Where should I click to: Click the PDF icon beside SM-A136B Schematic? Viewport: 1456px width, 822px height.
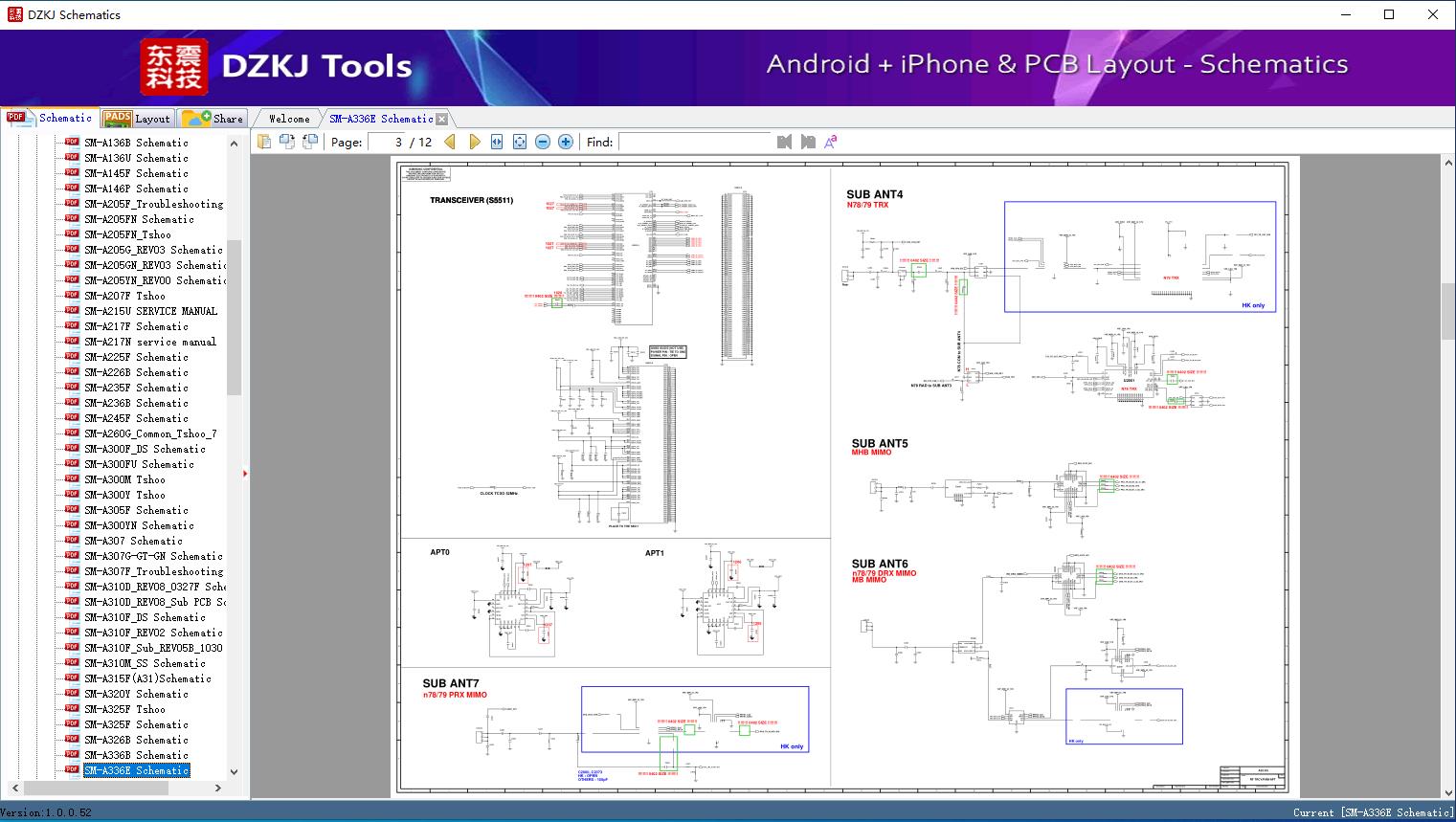(72, 142)
